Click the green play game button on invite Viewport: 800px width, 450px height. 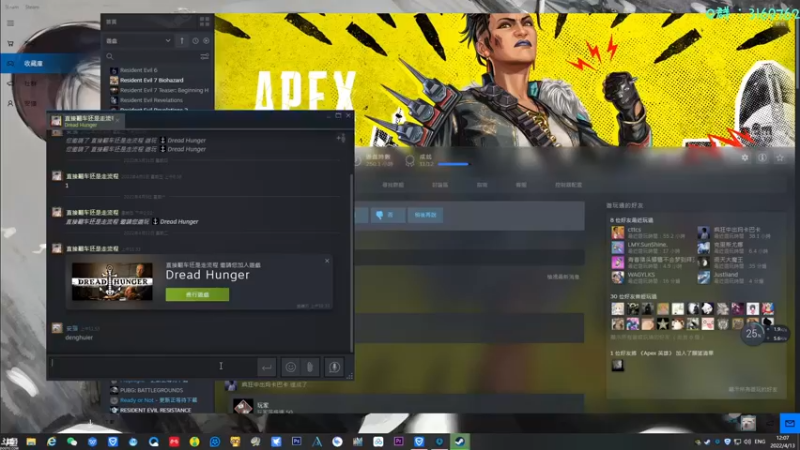tap(197, 294)
